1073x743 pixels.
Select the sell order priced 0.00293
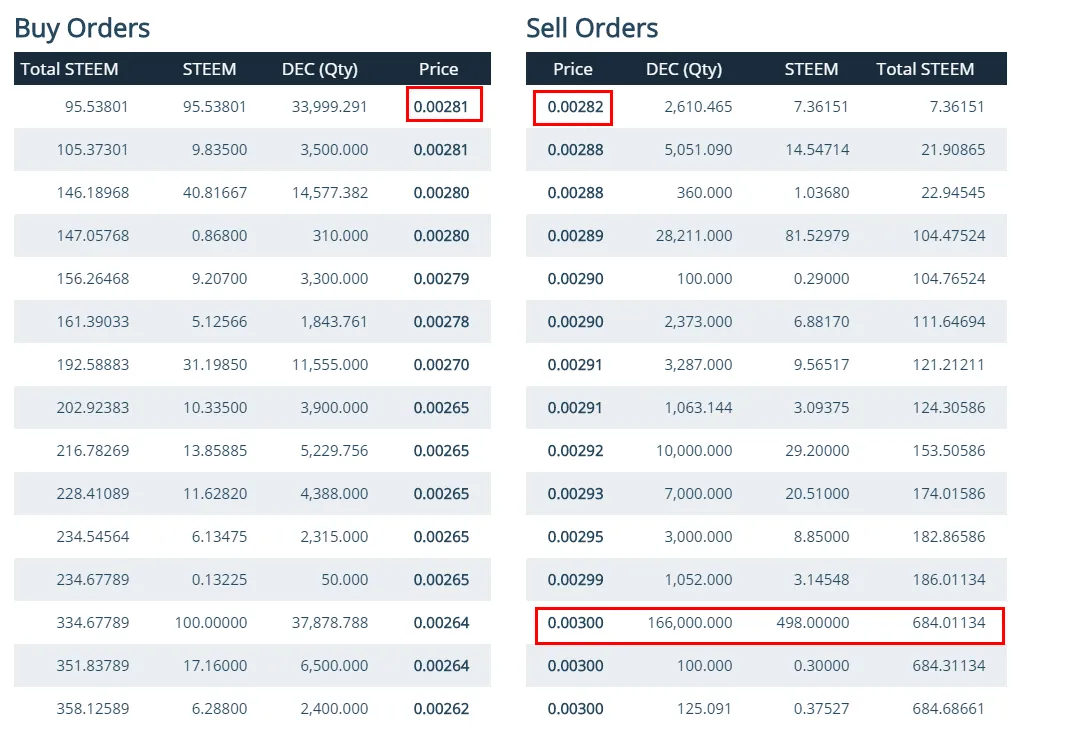575,494
